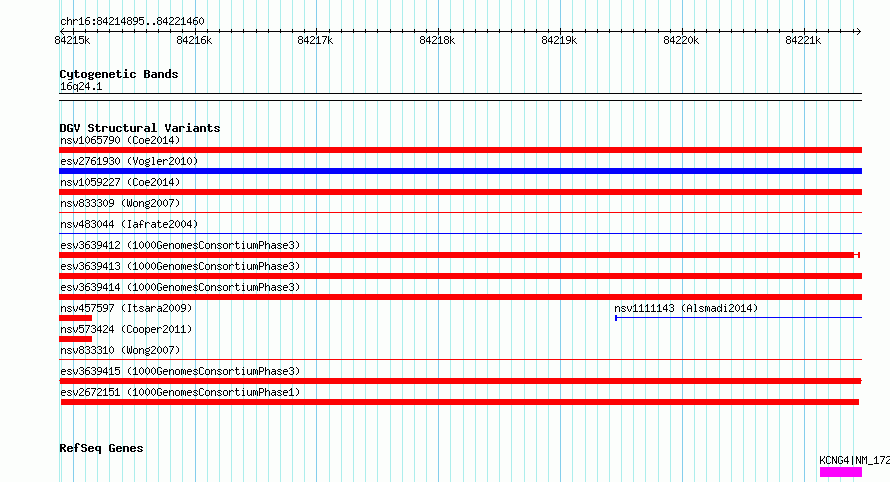Click the red bar under esv3639415
This screenshot has height=482, width=890.
click(460, 381)
